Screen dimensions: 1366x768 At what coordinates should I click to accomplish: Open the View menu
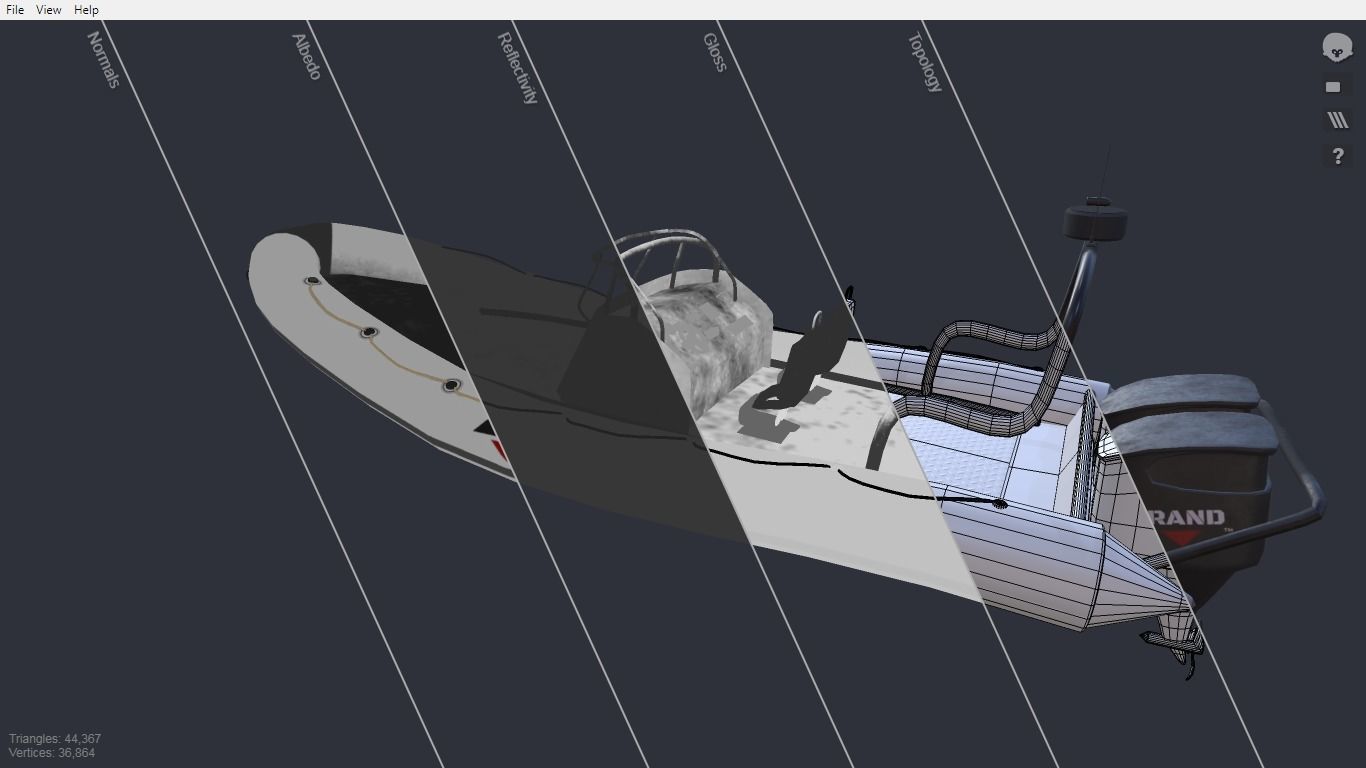(x=48, y=9)
